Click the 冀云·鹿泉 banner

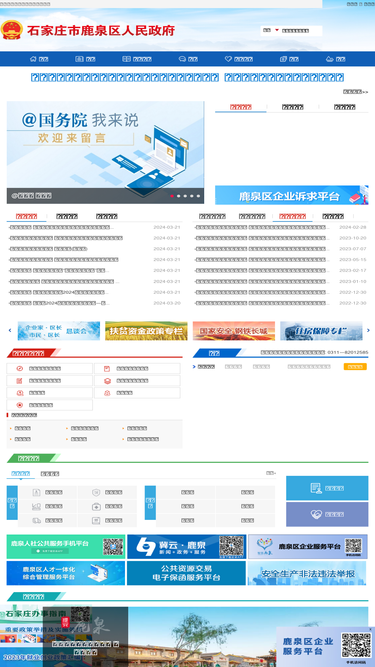point(187,547)
